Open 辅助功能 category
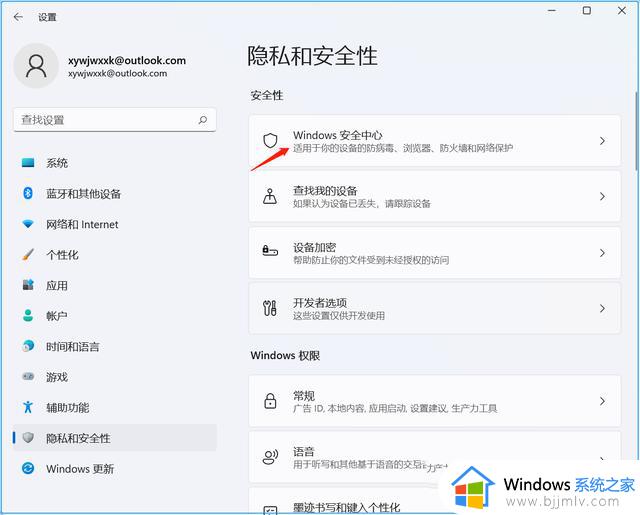This screenshot has height=515, width=640. pyautogui.click(x=115, y=407)
